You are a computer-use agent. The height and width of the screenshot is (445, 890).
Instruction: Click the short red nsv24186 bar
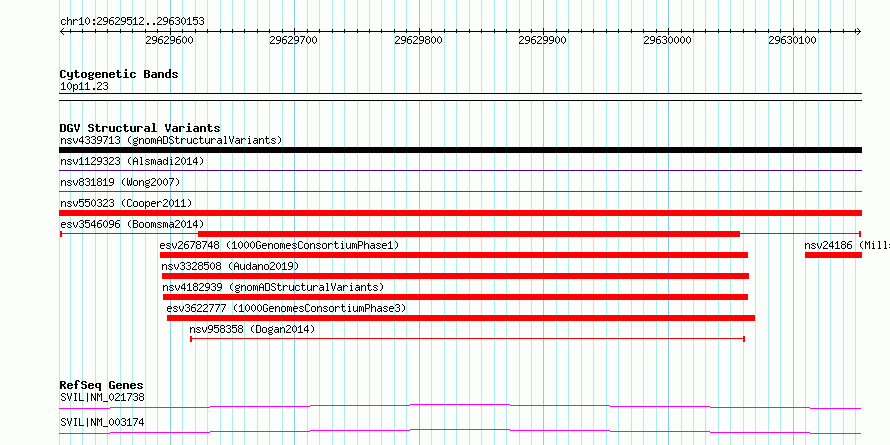(x=833, y=255)
